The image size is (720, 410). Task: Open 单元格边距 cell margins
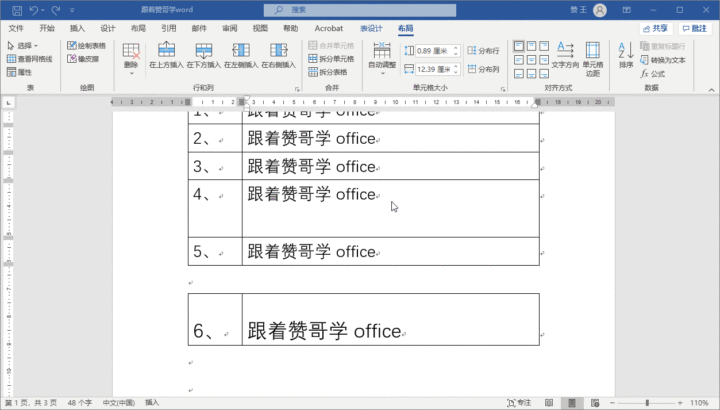[x=593, y=59]
